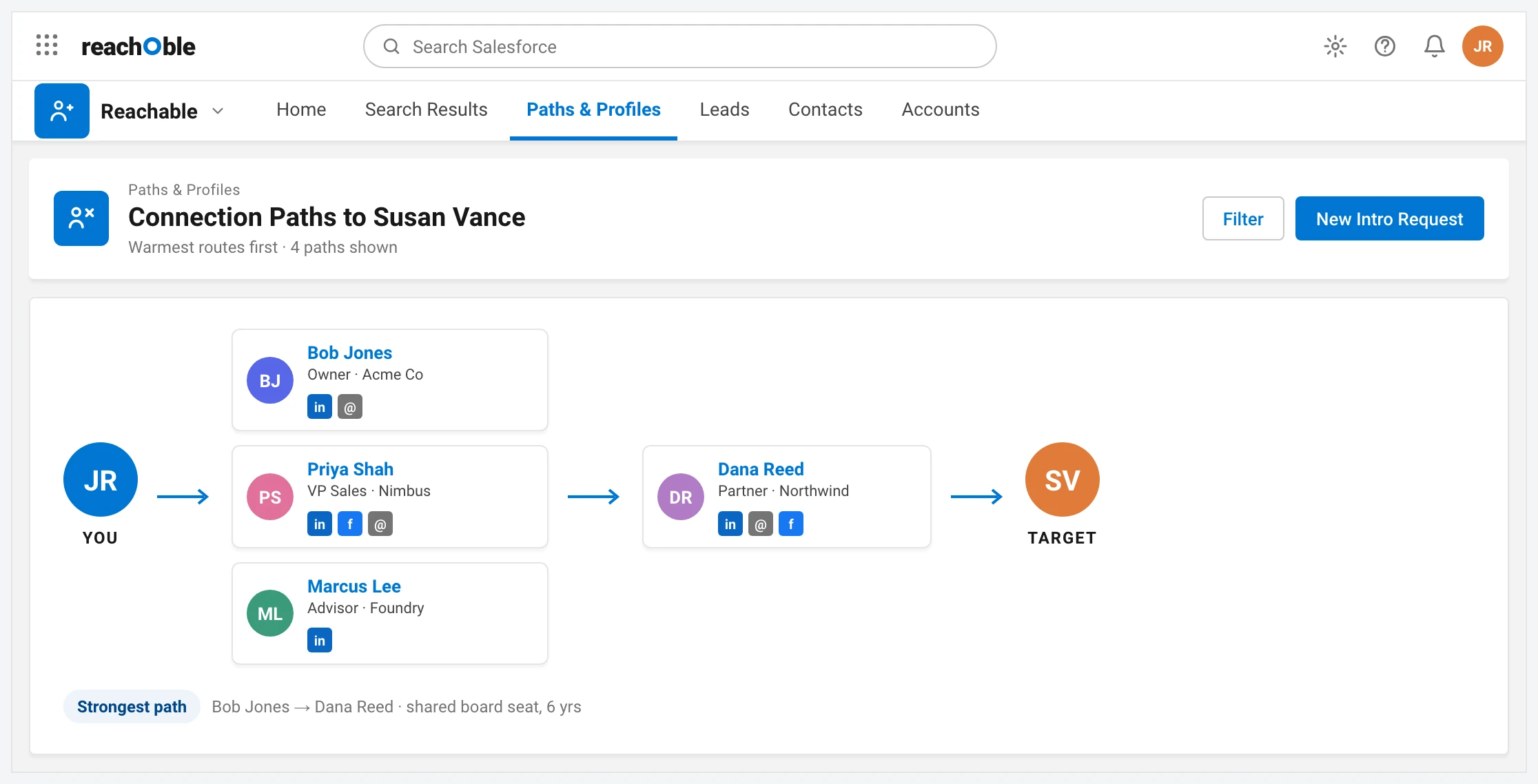Viewport: 1538px width, 784px height.
Task: Open Marcus Lee's LinkedIn icon
Action: 320,641
